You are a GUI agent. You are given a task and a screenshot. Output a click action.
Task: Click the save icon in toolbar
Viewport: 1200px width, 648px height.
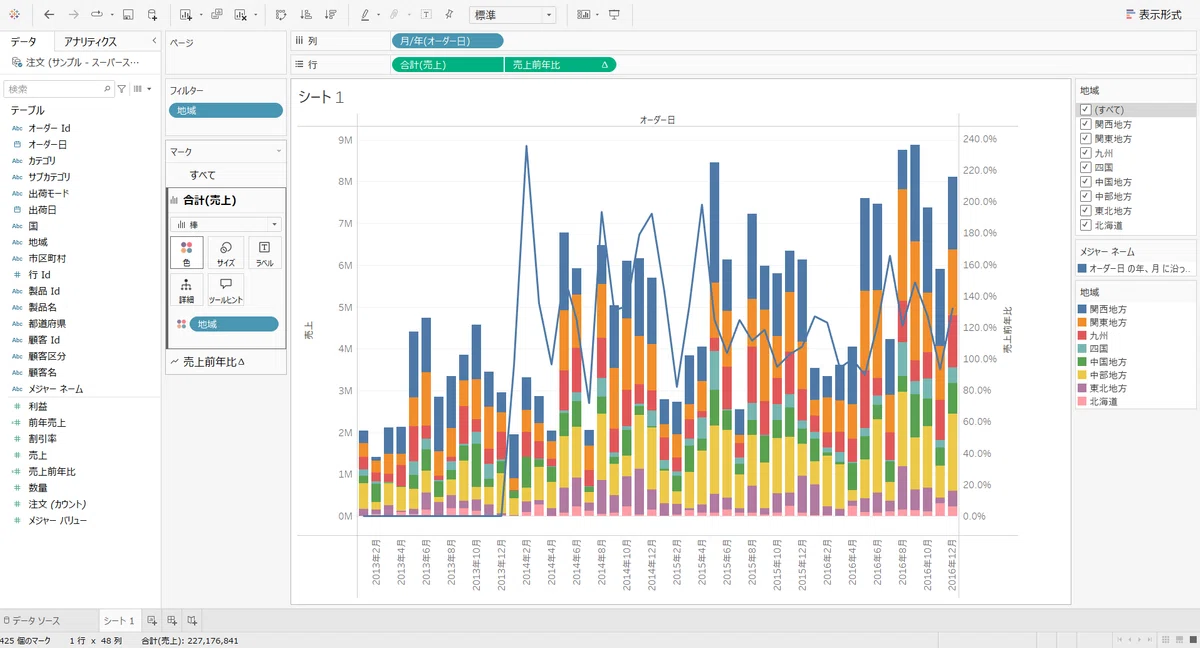tap(128, 15)
